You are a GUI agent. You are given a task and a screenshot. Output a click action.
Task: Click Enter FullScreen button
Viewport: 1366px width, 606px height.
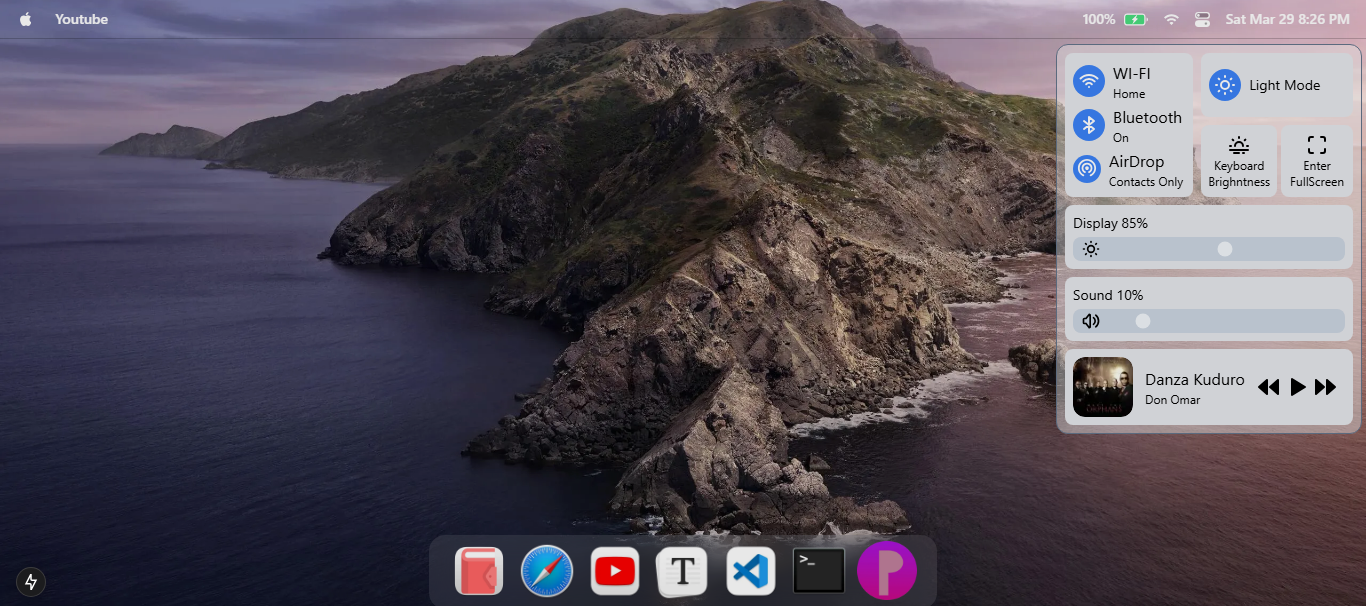pos(1317,161)
